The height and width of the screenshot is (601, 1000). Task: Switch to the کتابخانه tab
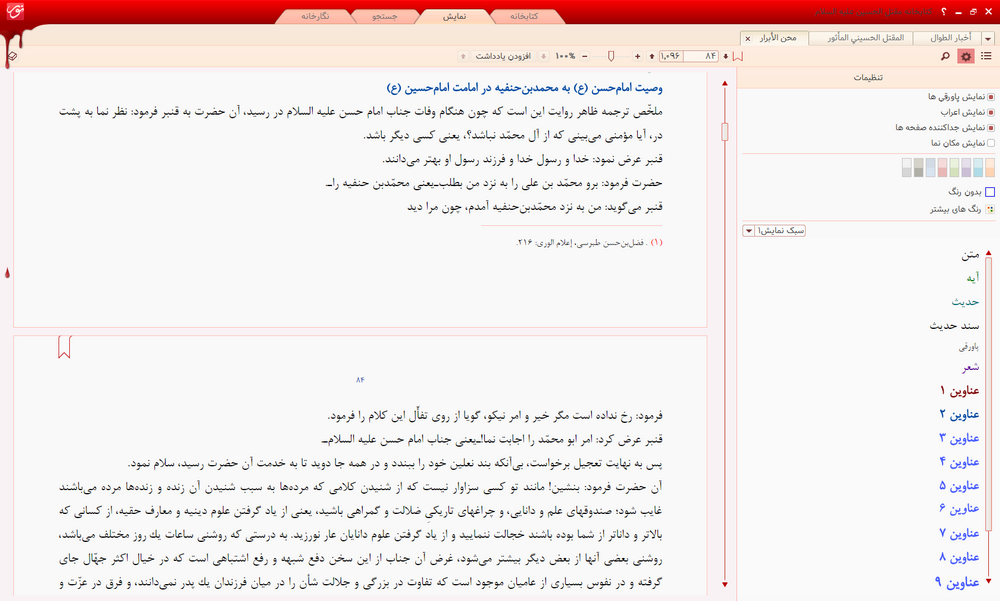524,17
